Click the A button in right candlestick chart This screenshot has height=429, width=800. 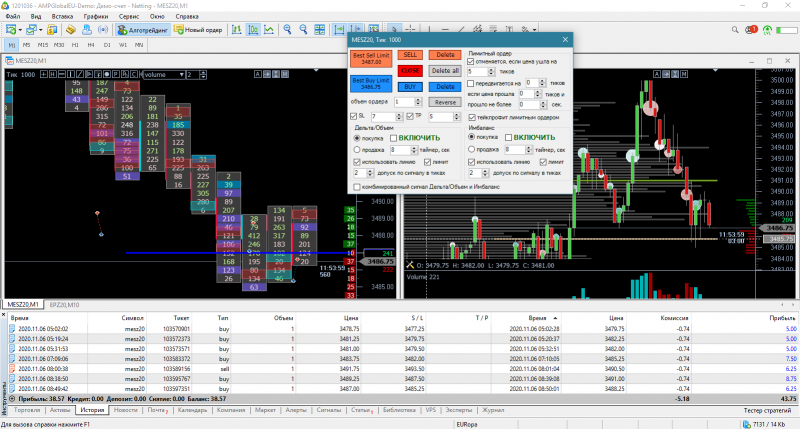[657, 74]
